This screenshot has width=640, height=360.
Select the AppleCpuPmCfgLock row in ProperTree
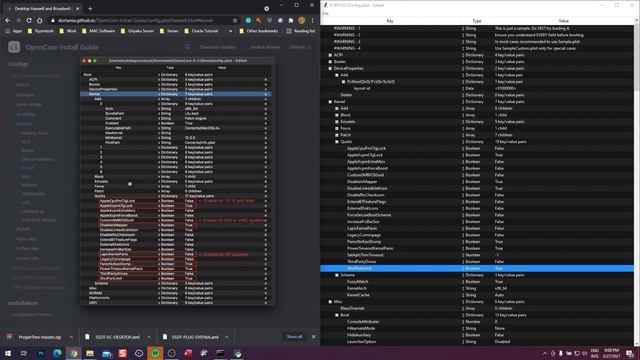coord(477,148)
